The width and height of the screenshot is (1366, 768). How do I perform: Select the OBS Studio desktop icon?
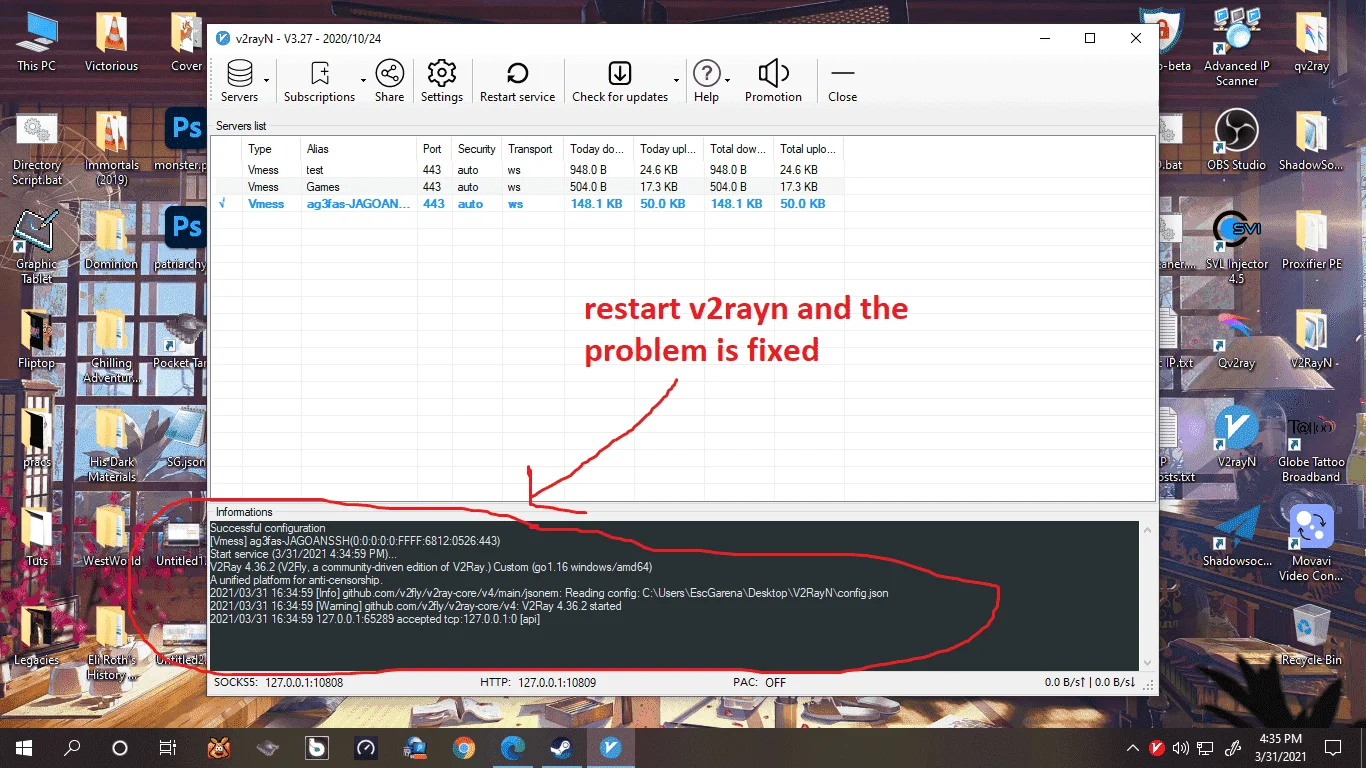(1237, 140)
